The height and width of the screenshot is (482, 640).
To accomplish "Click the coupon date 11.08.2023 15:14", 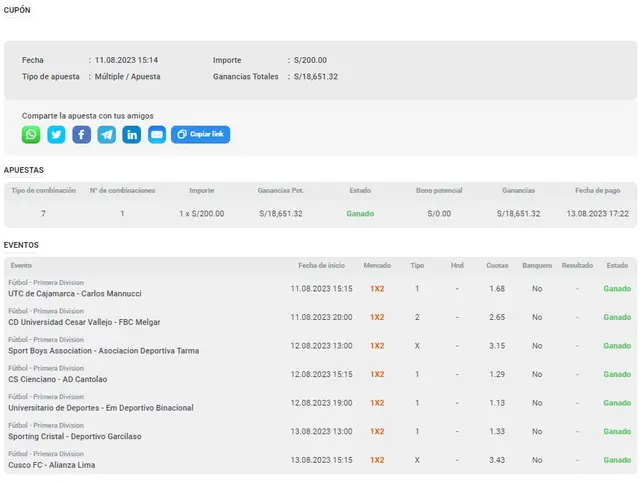I will click(127, 60).
